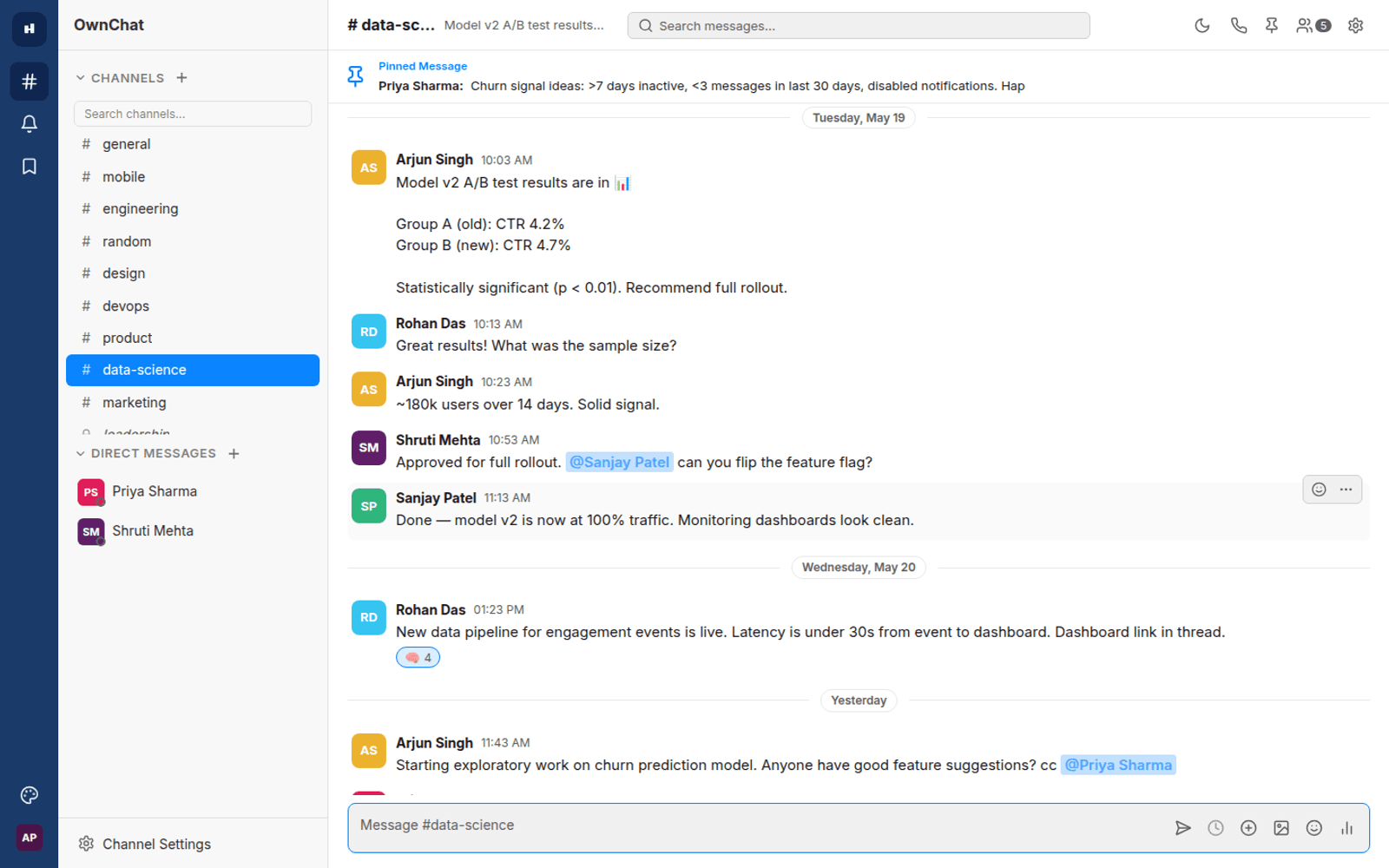Open the mobile channel

pyautogui.click(x=193, y=177)
